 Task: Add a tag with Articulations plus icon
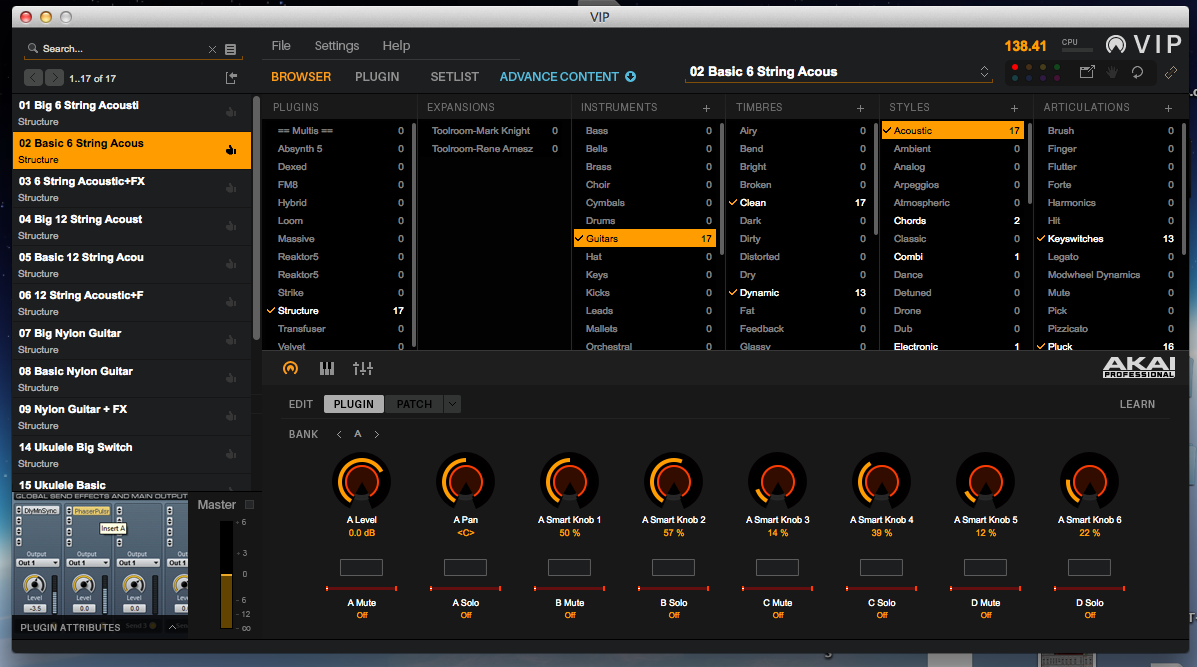tap(1169, 108)
